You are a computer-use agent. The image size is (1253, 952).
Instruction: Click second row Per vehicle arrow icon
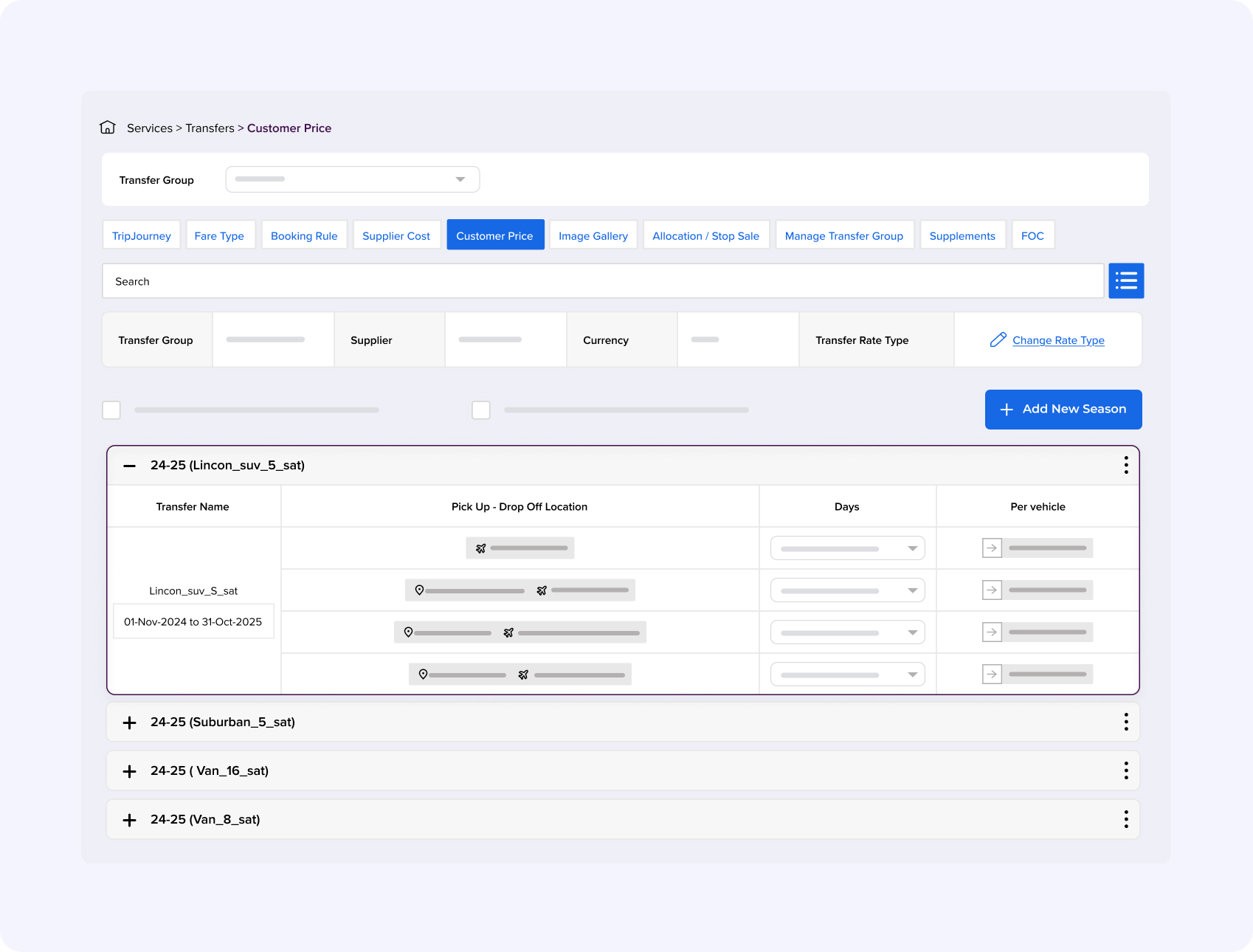[992, 590]
